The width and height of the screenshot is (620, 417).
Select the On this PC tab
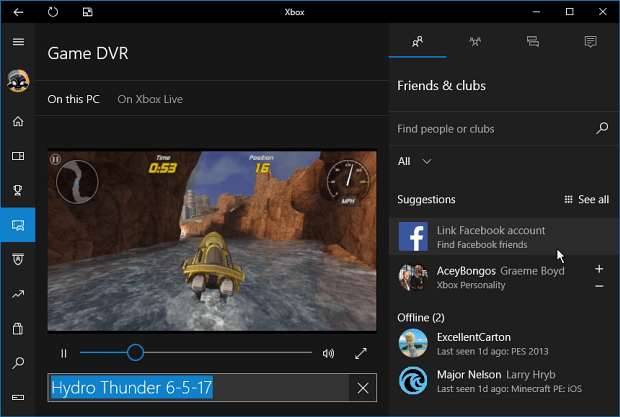coord(74,99)
